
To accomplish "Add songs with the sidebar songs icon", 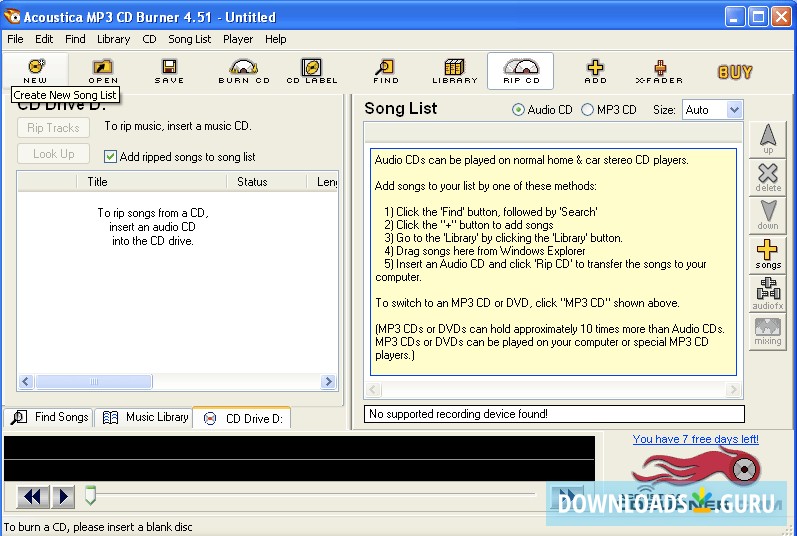I will 768,254.
